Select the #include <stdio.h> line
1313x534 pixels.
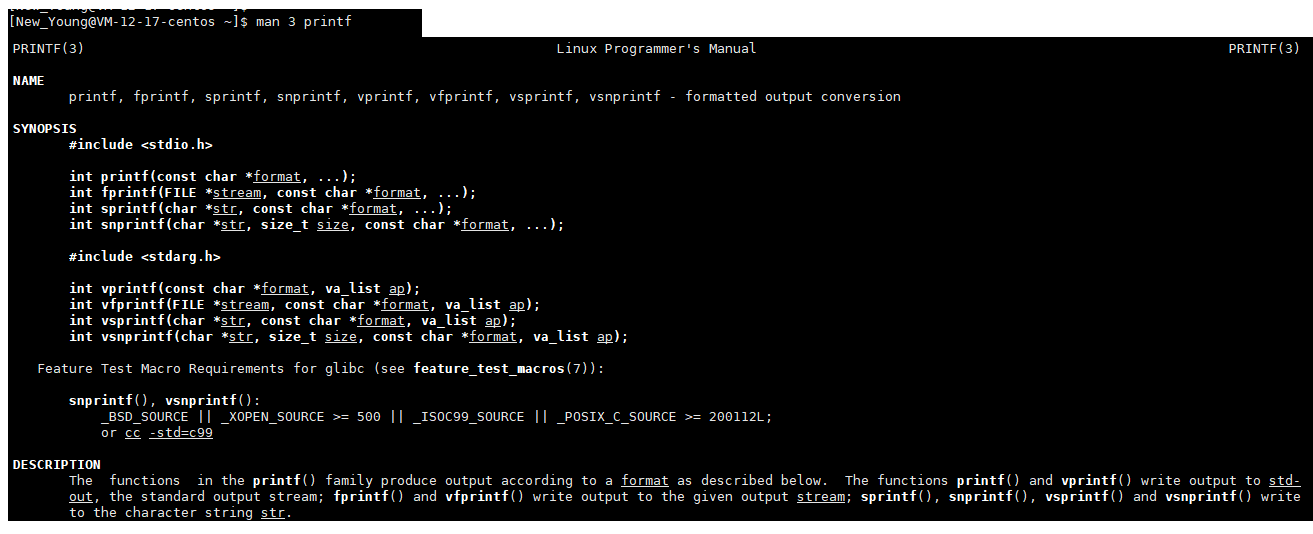(140, 145)
